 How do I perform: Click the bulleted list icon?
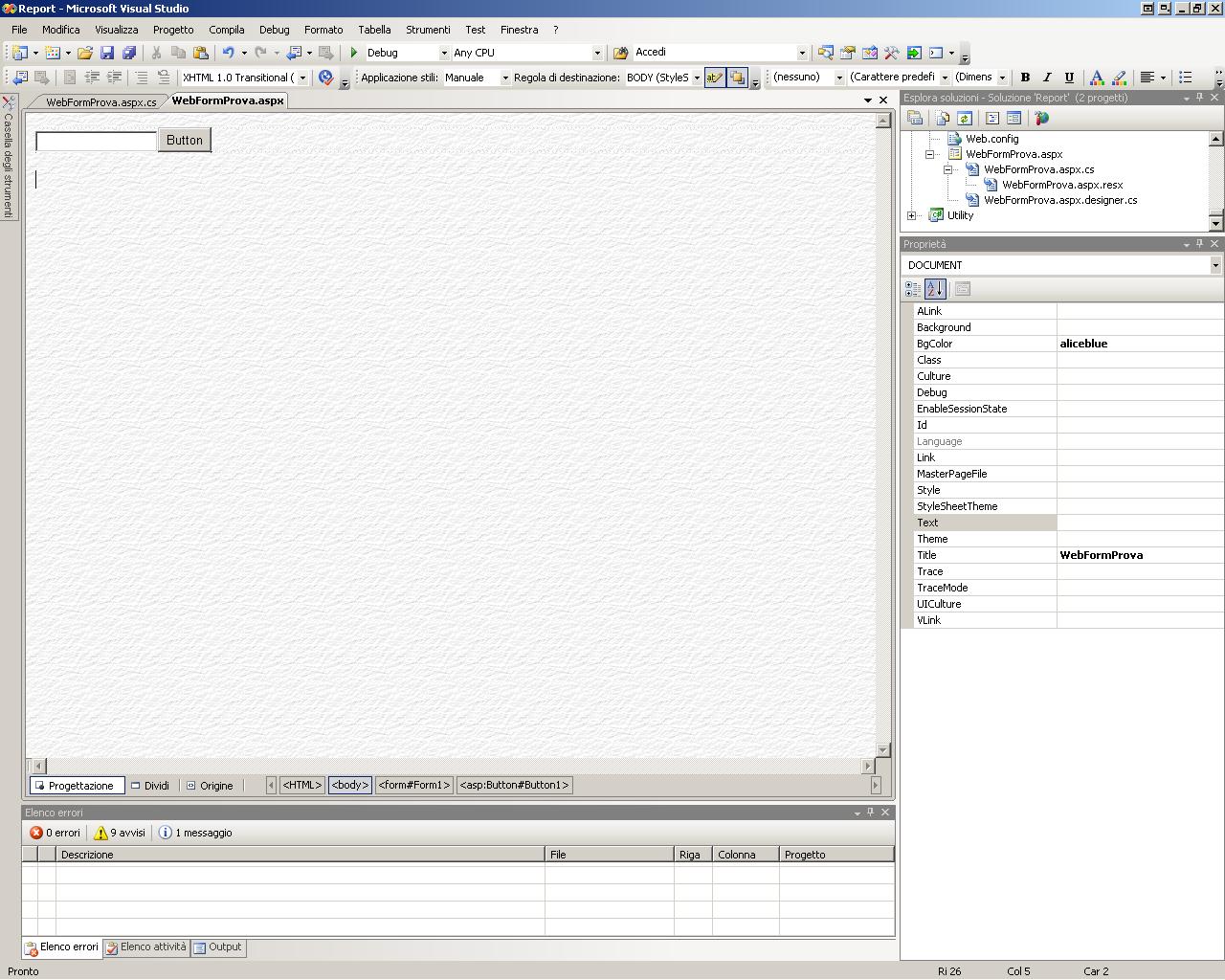click(1185, 78)
